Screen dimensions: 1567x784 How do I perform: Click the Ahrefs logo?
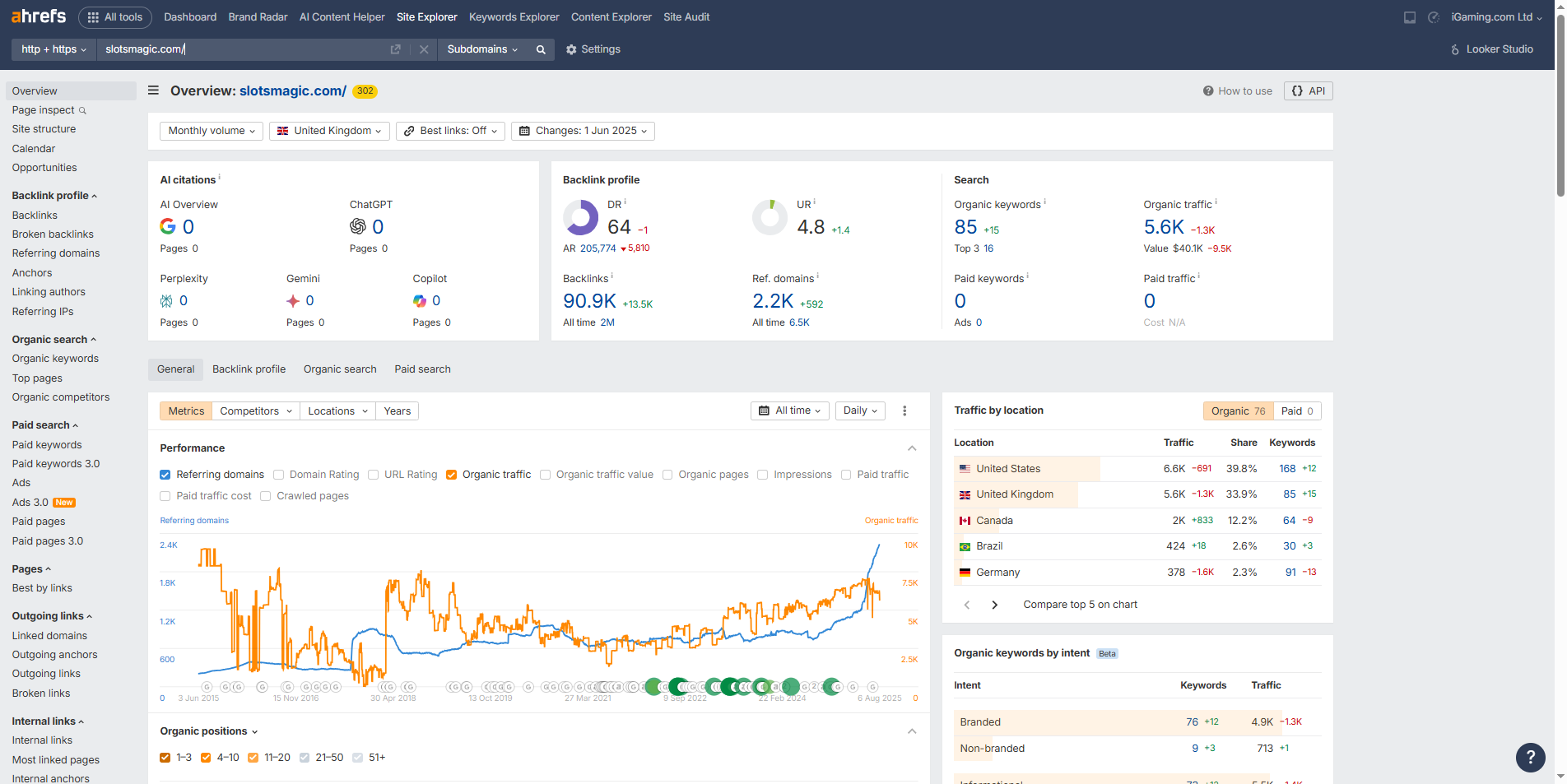(39, 16)
